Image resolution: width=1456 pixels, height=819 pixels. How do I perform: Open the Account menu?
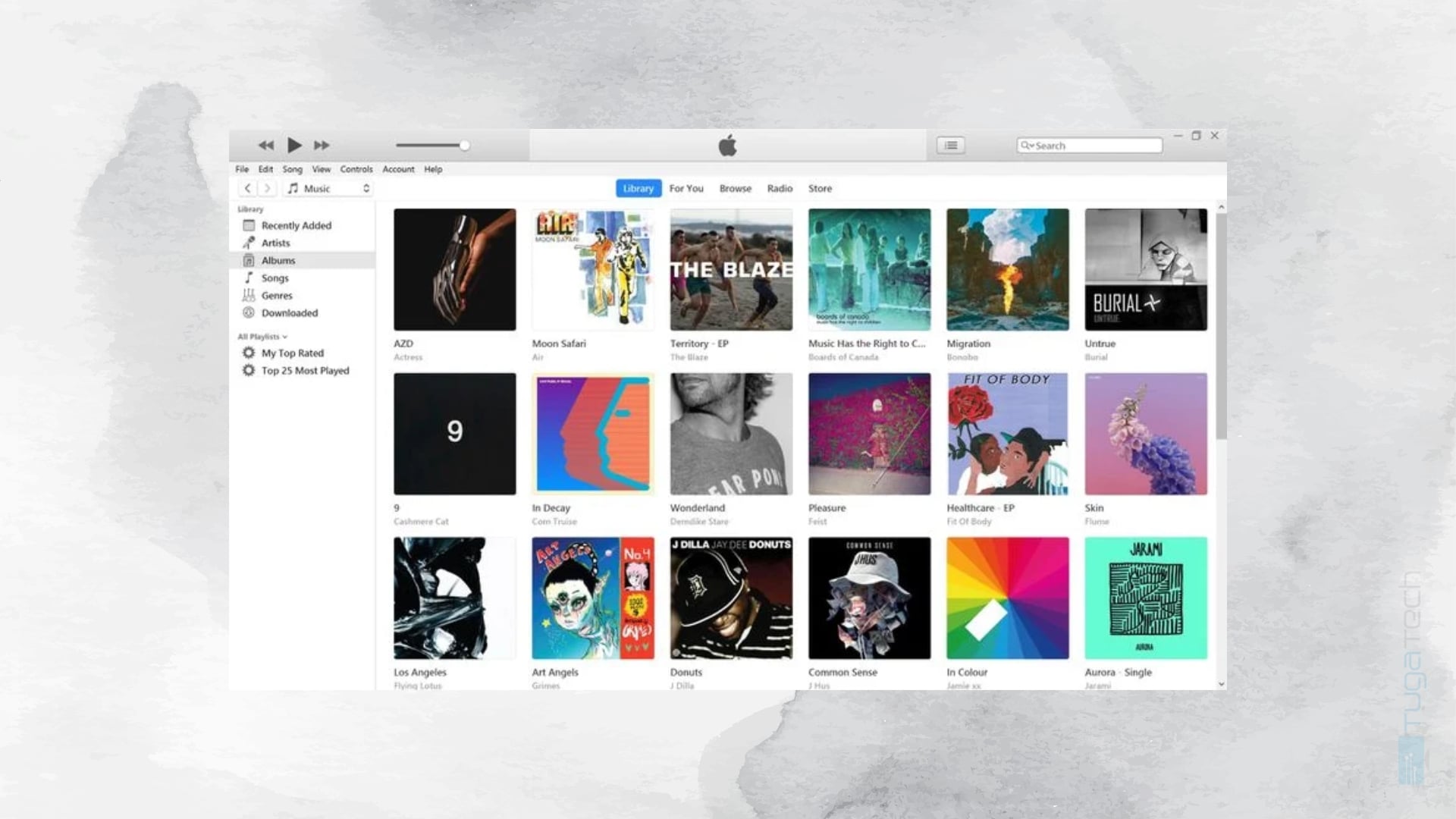398,169
